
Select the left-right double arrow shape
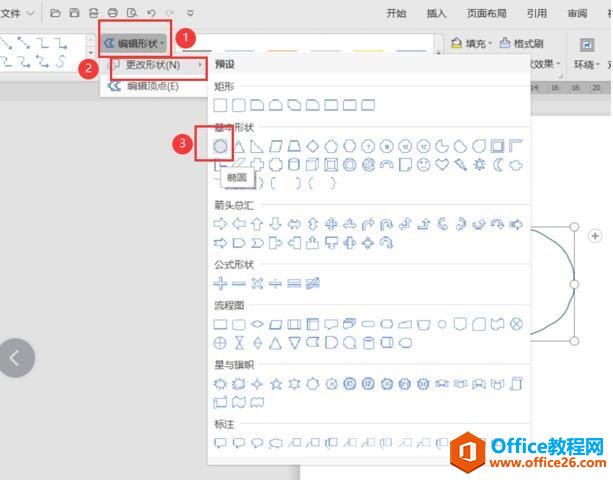point(294,224)
